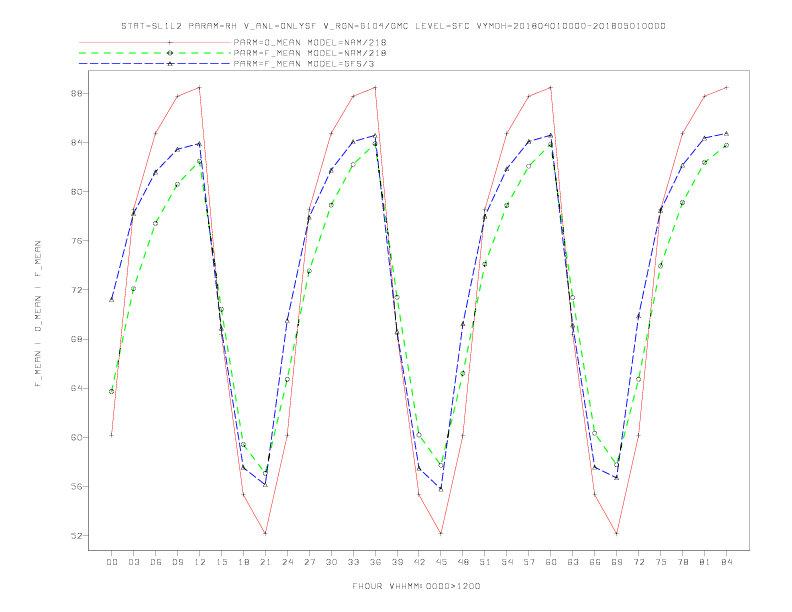The image size is (792, 612).
Task: Click x-axis tick label 09
Action: coord(177,562)
